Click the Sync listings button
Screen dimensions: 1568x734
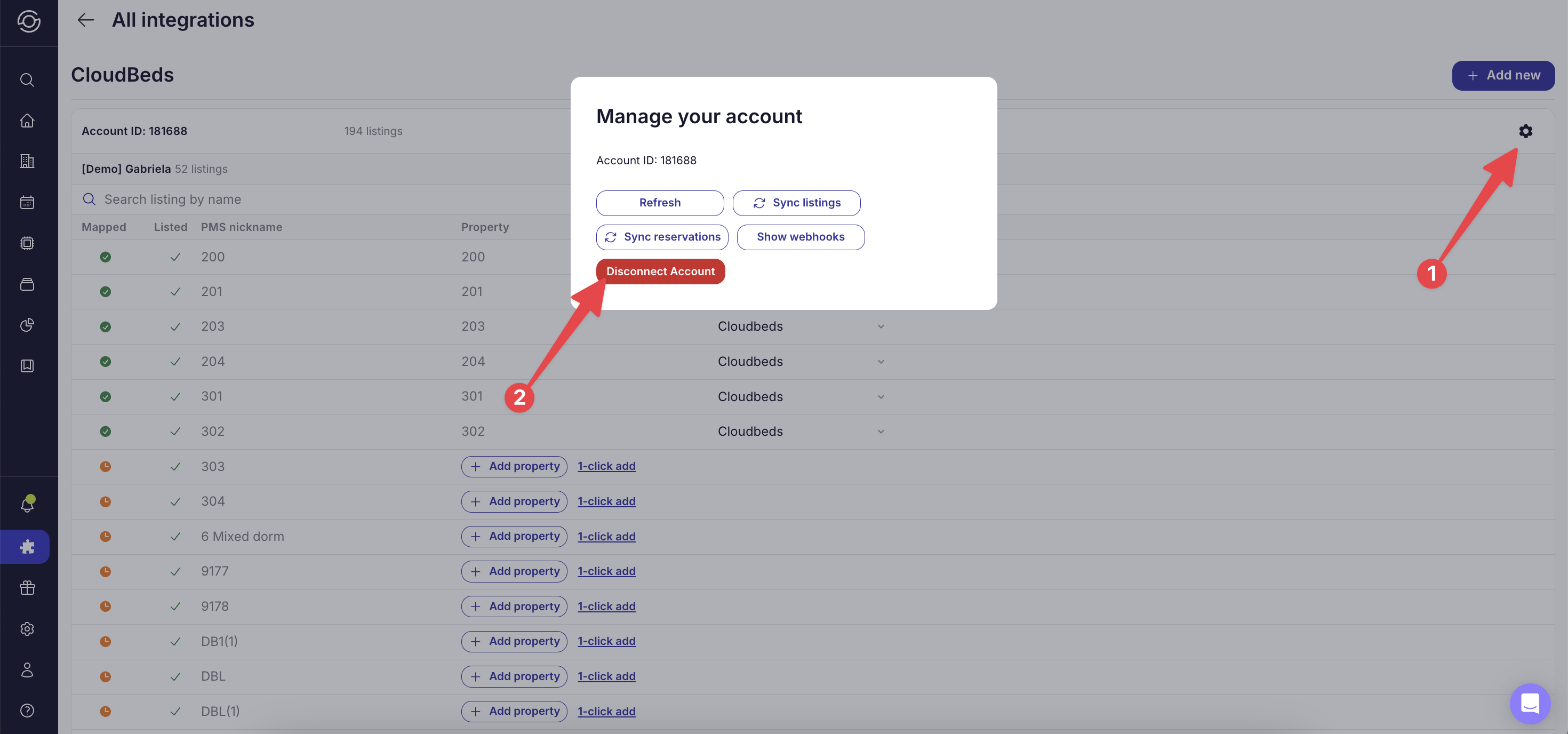click(x=796, y=203)
